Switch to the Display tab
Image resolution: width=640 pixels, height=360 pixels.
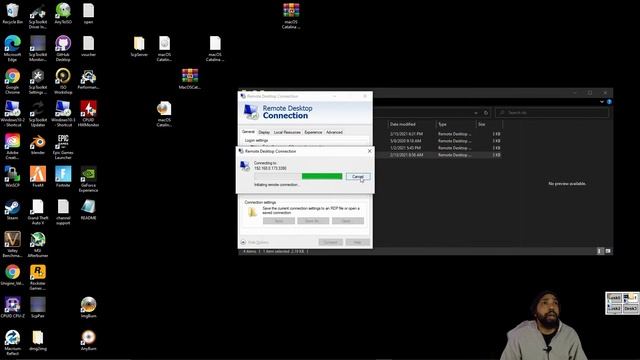click(x=264, y=132)
